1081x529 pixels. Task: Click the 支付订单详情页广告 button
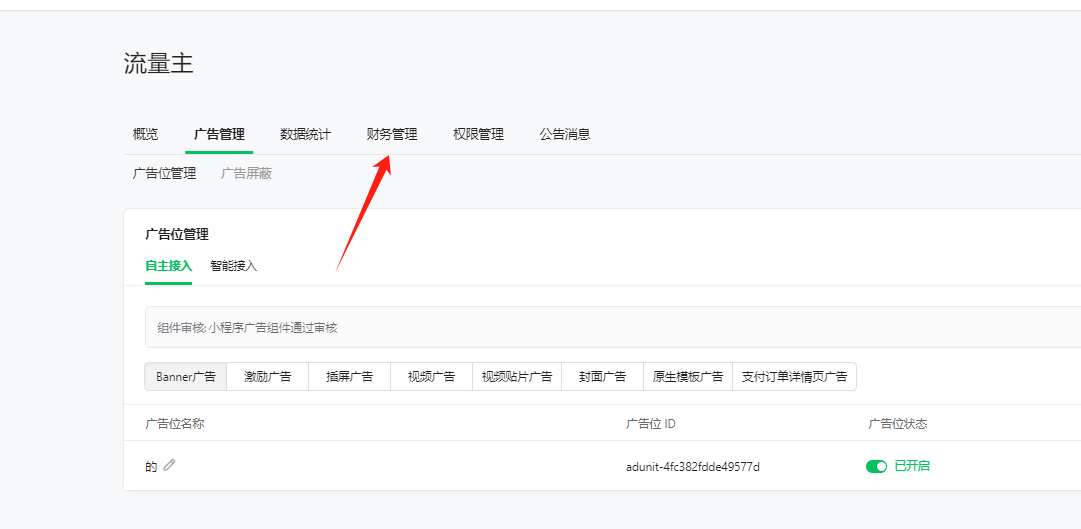[794, 376]
